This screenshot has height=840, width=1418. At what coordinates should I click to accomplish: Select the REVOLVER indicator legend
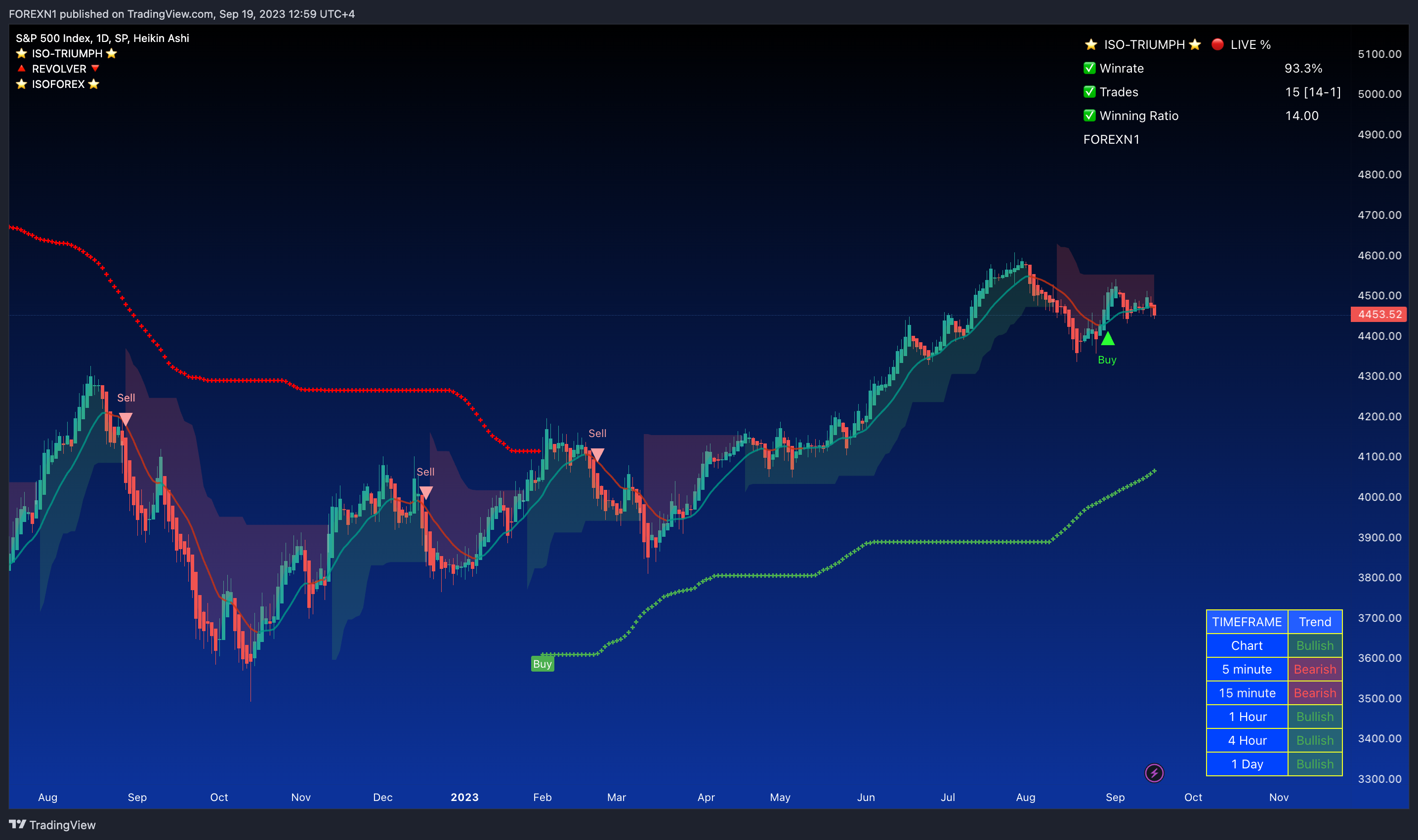pos(59,69)
